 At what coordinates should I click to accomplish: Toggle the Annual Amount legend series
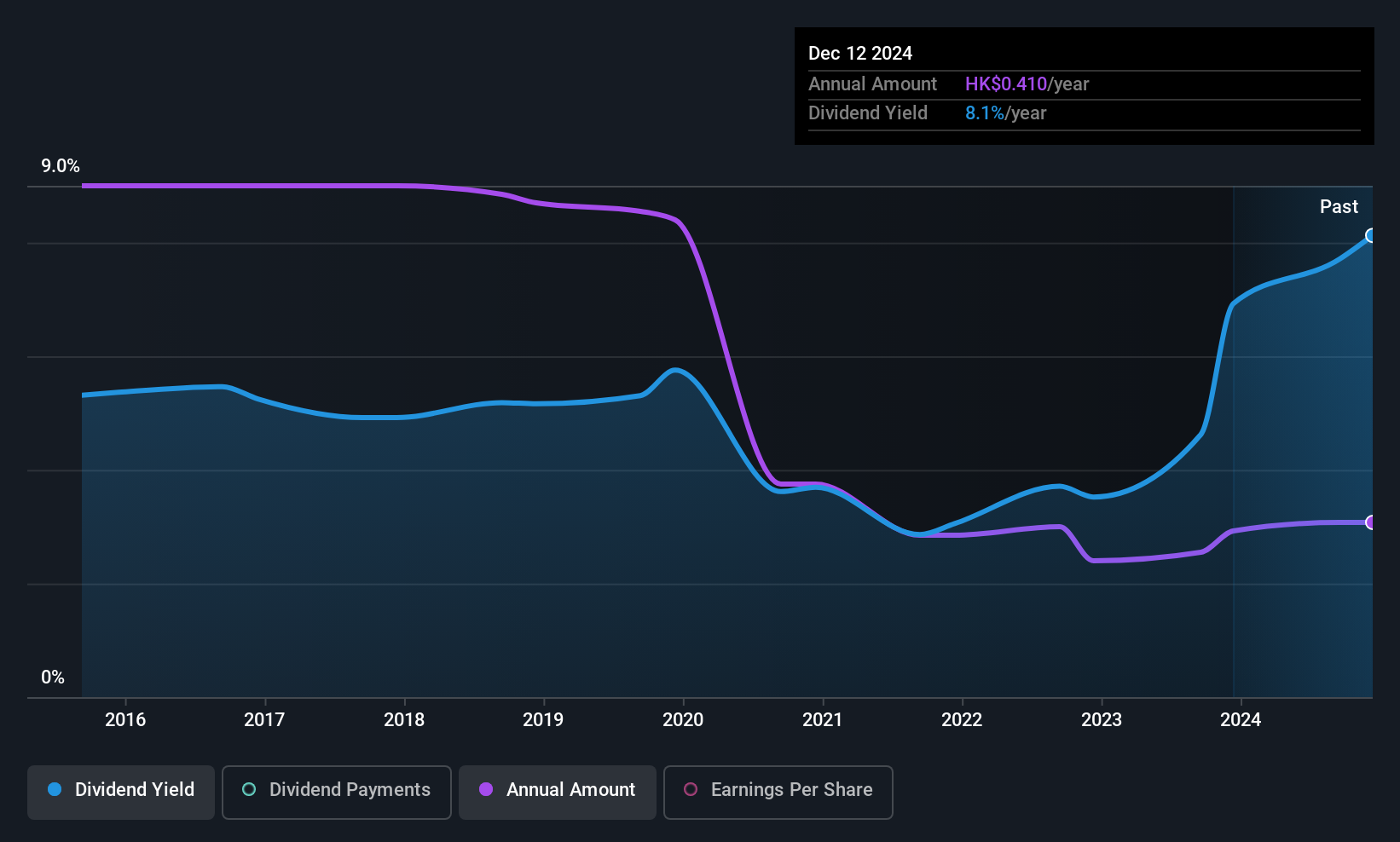[x=558, y=790]
